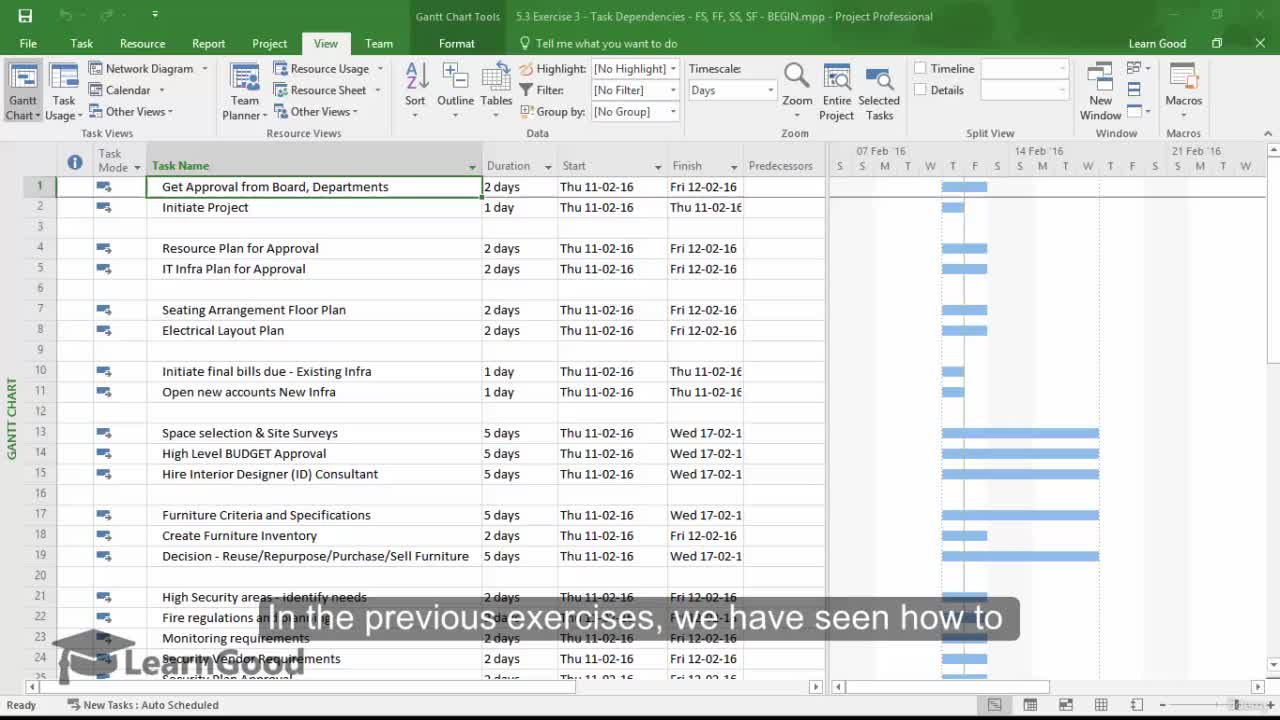The height and width of the screenshot is (720, 1280).
Task: Select High Level BUDGET Approval task
Action: pos(314,453)
